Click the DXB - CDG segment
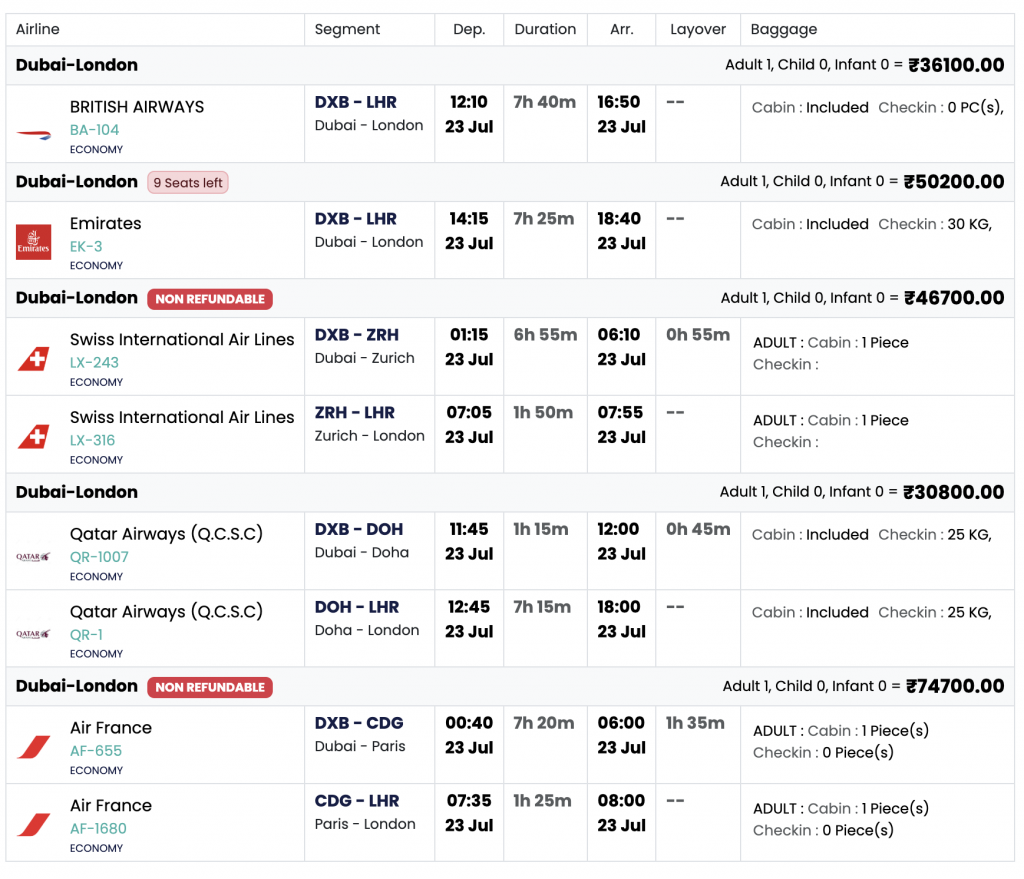 click(359, 724)
